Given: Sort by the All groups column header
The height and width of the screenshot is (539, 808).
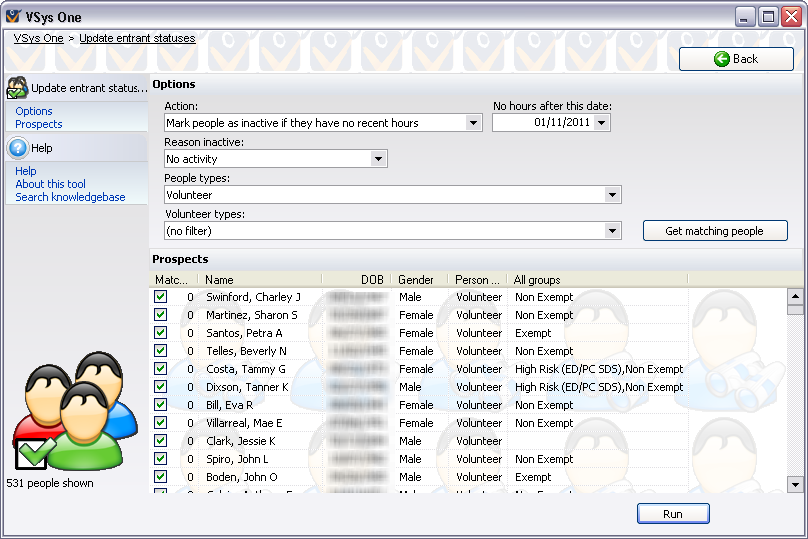Looking at the screenshot, I should (x=598, y=280).
